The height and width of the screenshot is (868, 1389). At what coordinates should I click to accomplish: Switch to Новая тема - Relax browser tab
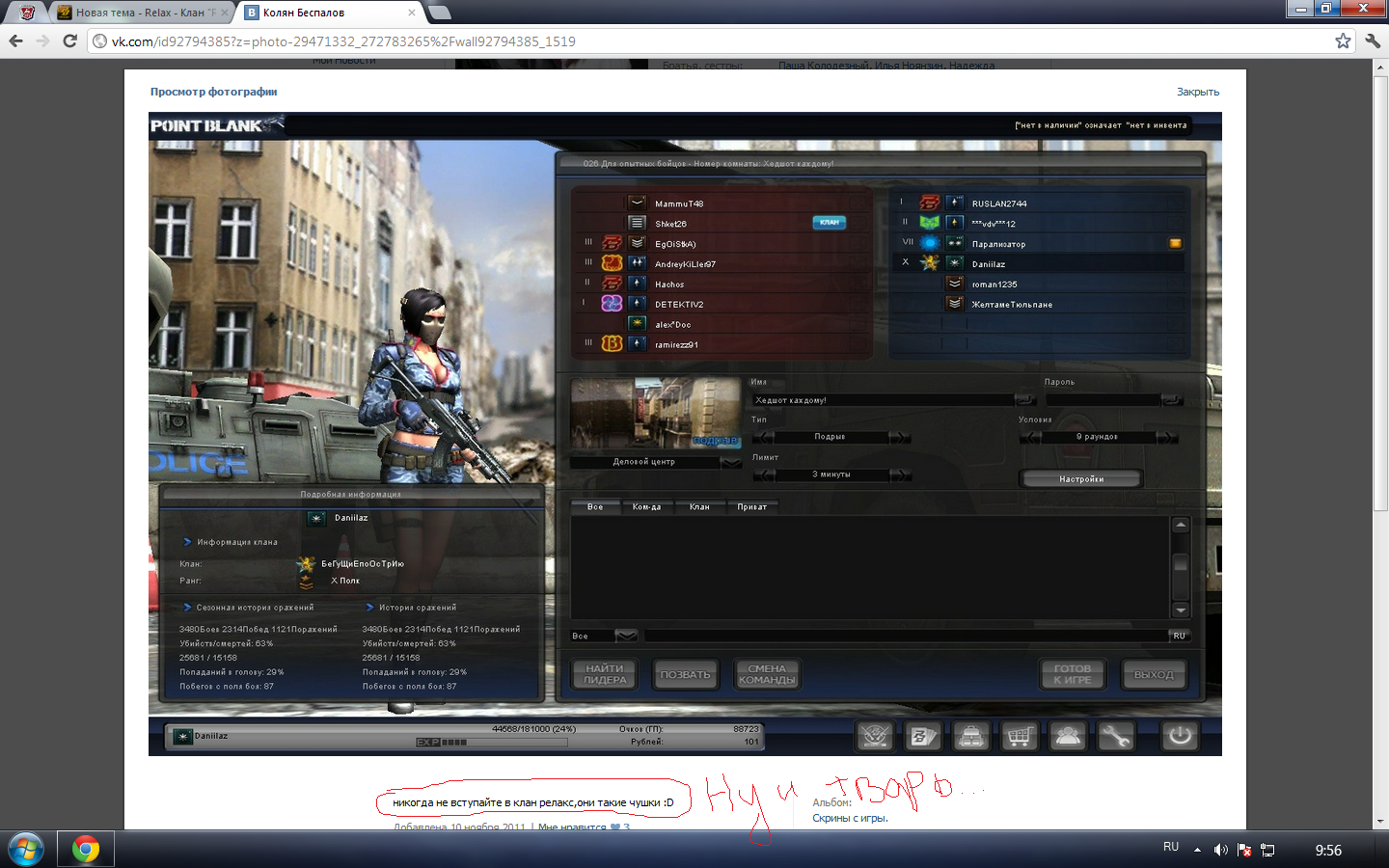pos(140,13)
